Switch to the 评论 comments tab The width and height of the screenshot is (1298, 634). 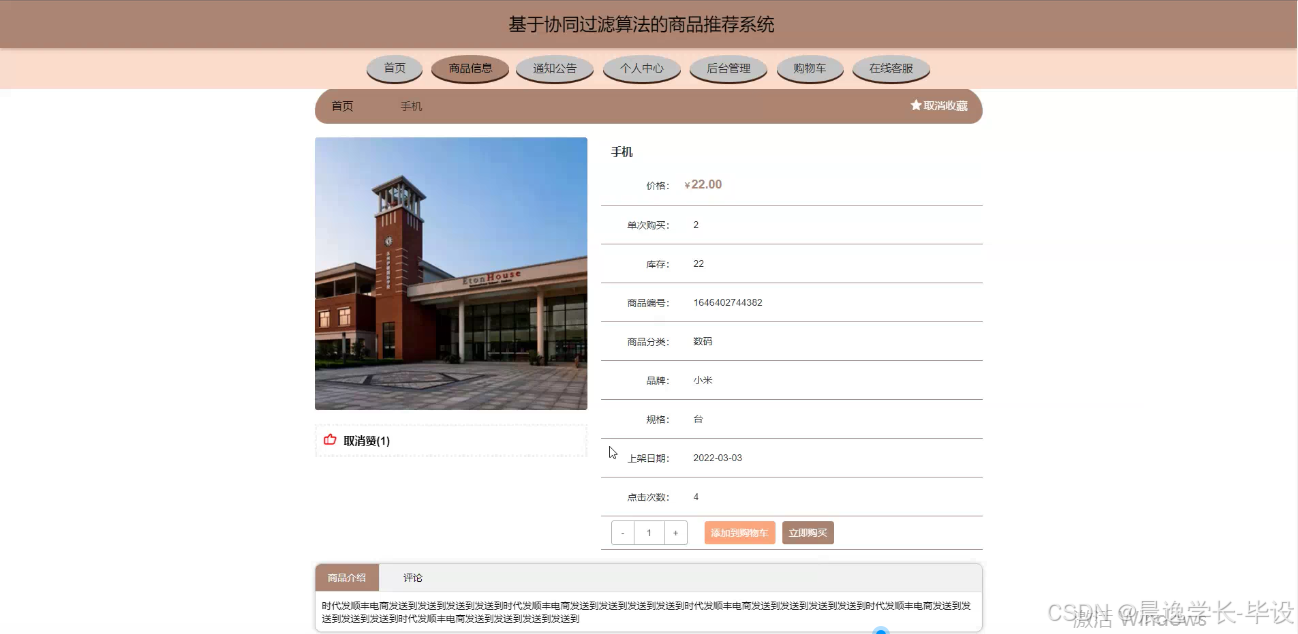pos(412,577)
